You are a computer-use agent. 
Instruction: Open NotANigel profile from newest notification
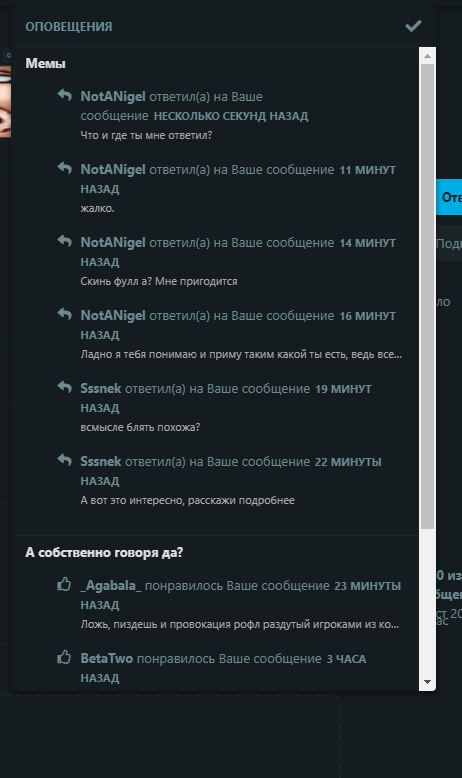click(113, 96)
